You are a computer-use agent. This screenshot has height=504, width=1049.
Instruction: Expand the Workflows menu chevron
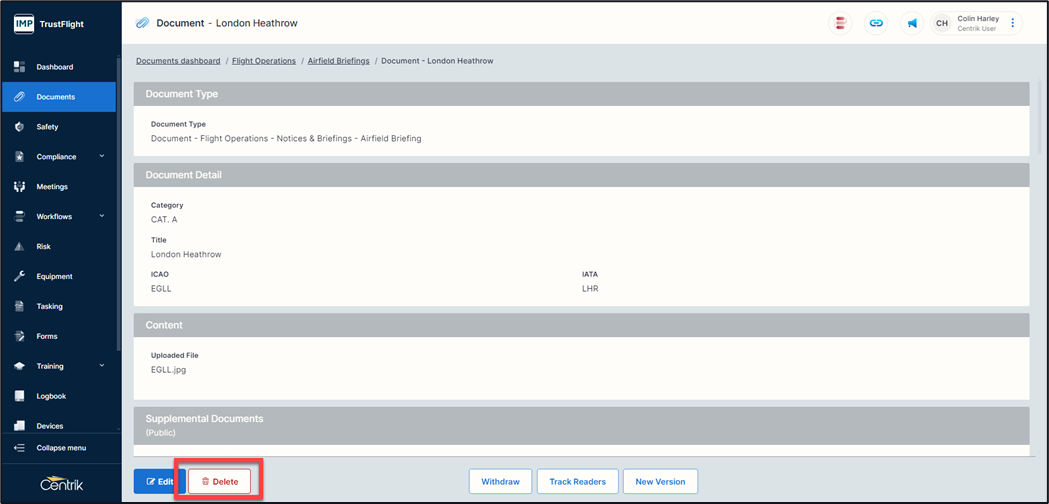coord(102,216)
